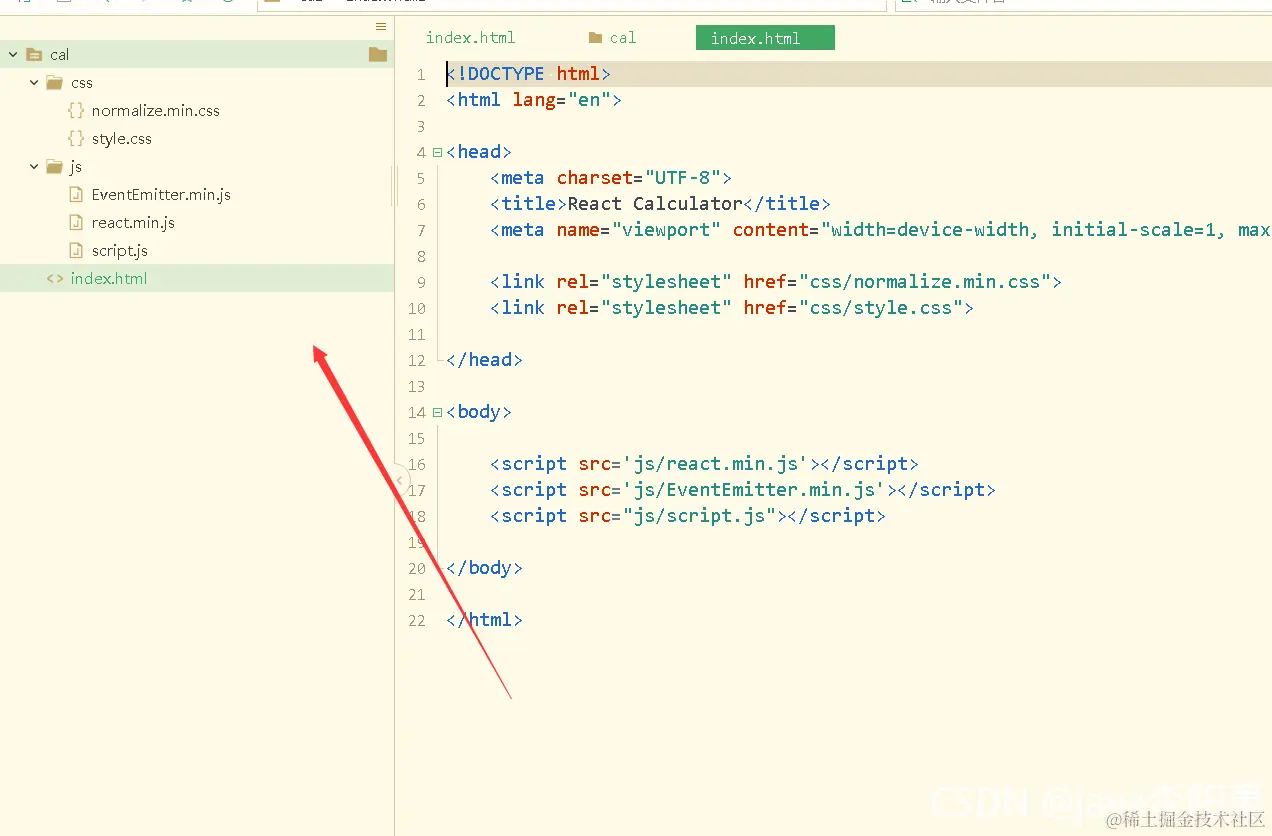
Task: Open script.js in the project tree
Action: click(119, 251)
